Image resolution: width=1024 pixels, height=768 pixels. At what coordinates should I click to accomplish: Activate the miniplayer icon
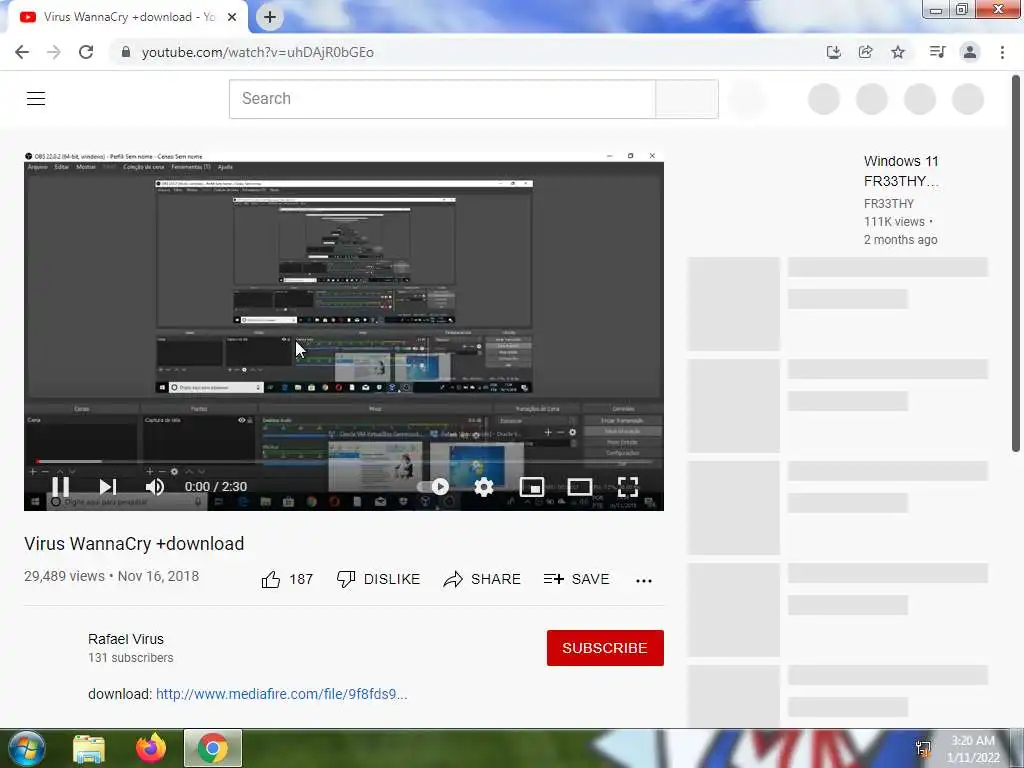click(x=532, y=487)
